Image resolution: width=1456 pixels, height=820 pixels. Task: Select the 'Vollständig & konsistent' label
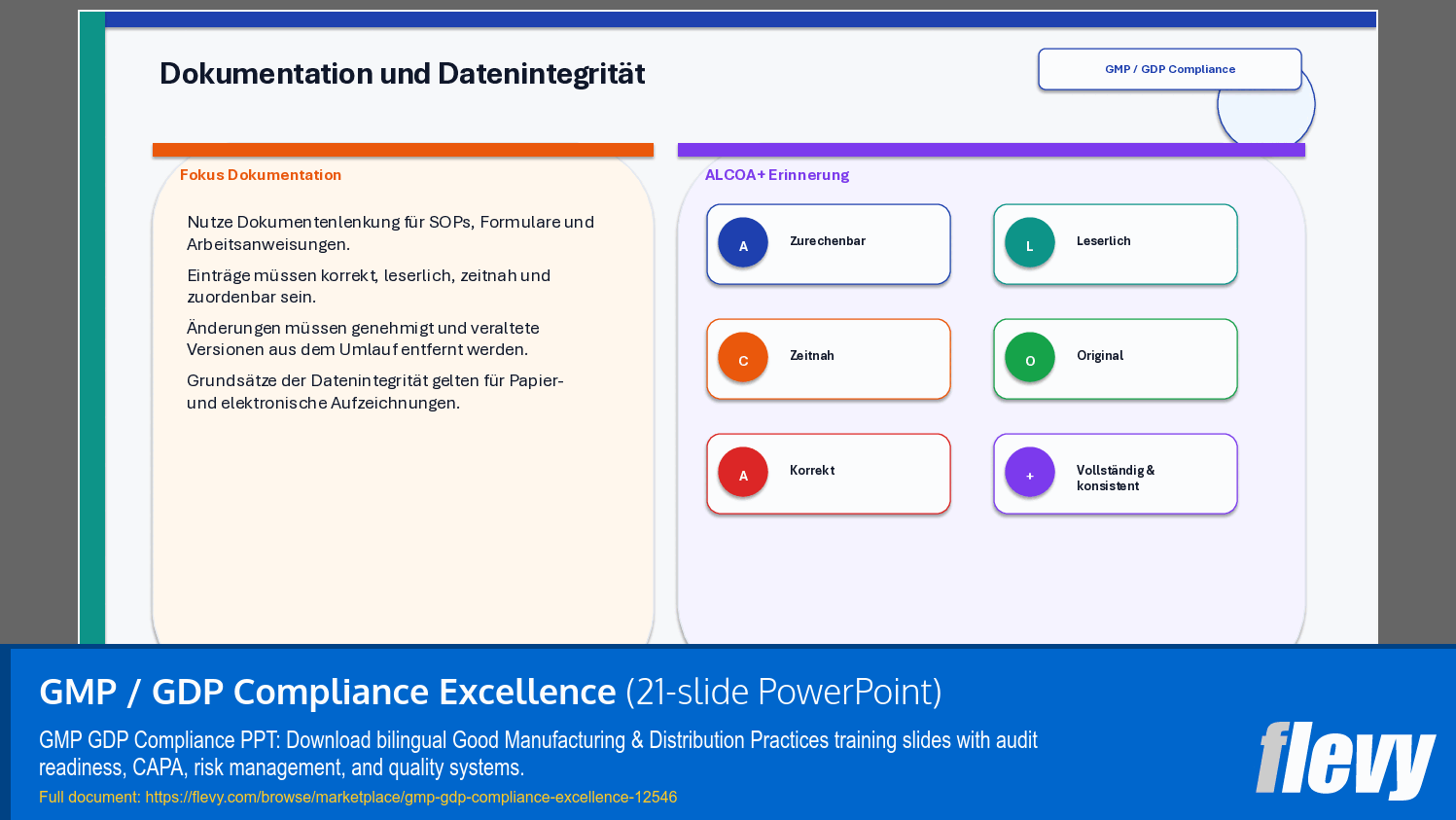pos(1116,478)
